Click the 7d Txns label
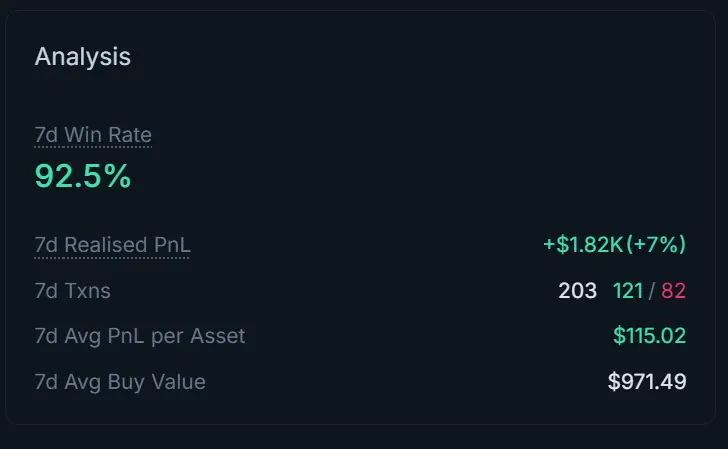 [72, 291]
